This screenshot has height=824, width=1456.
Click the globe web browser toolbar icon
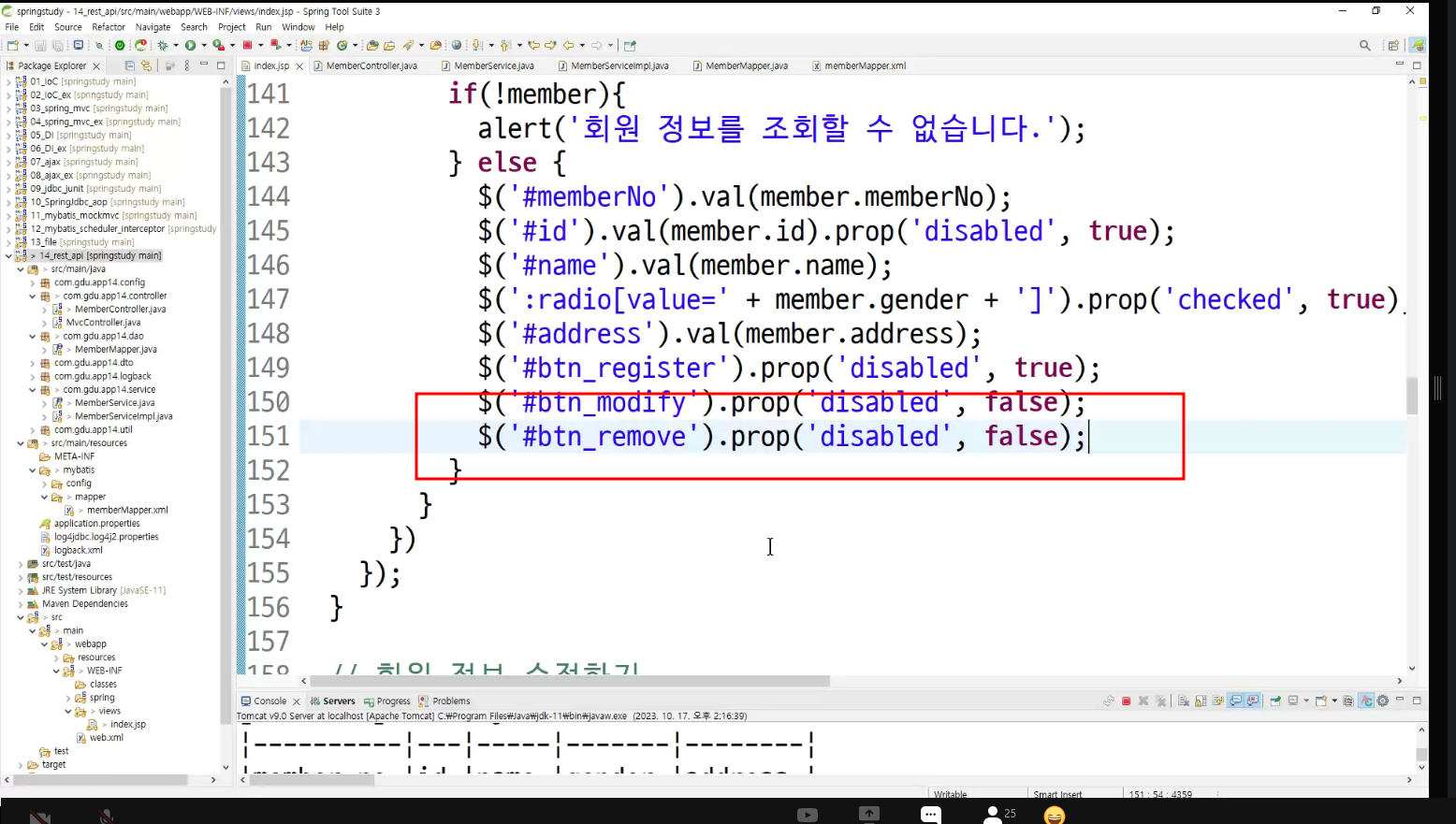456,45
